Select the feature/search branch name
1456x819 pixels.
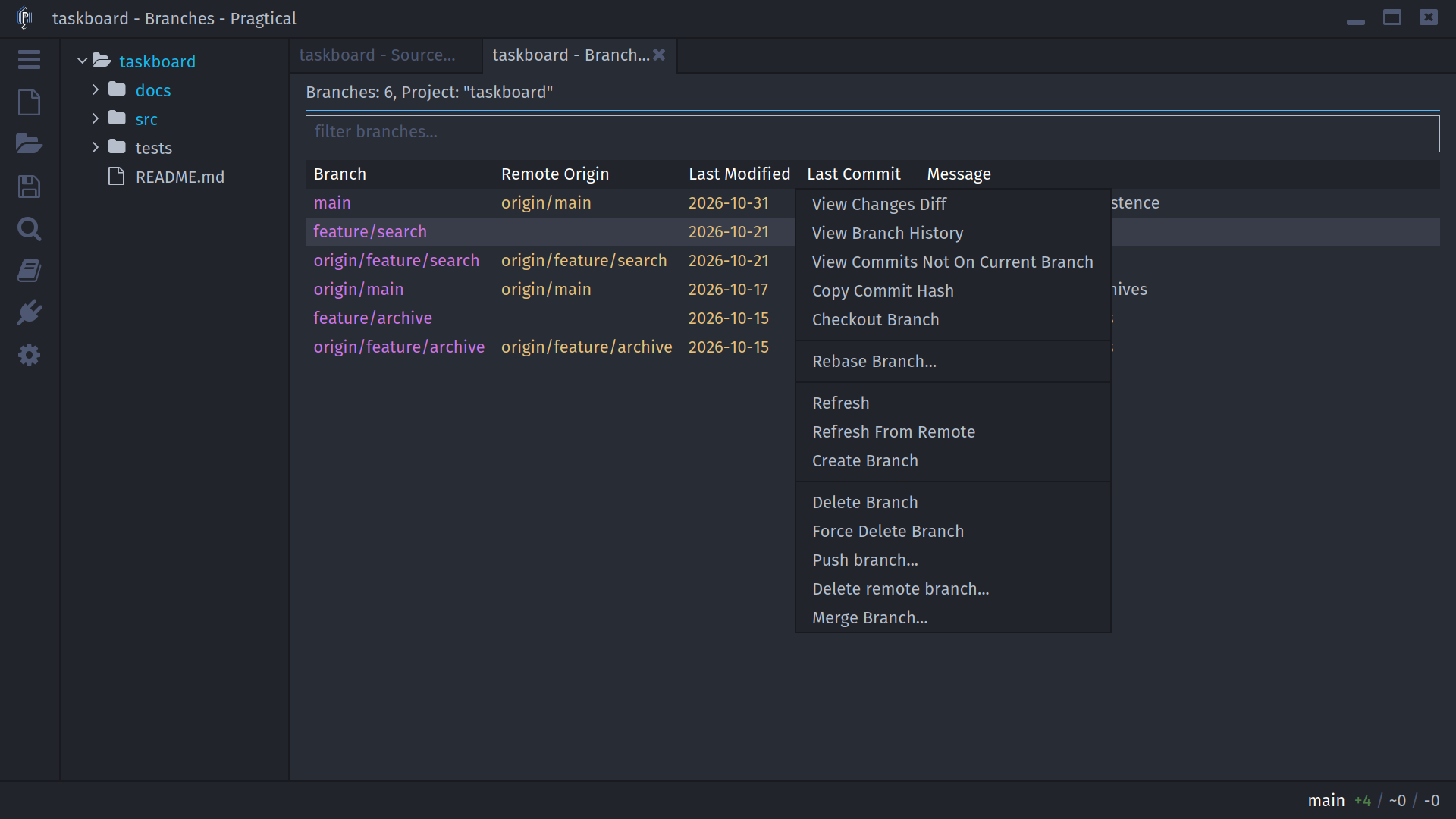370,231
